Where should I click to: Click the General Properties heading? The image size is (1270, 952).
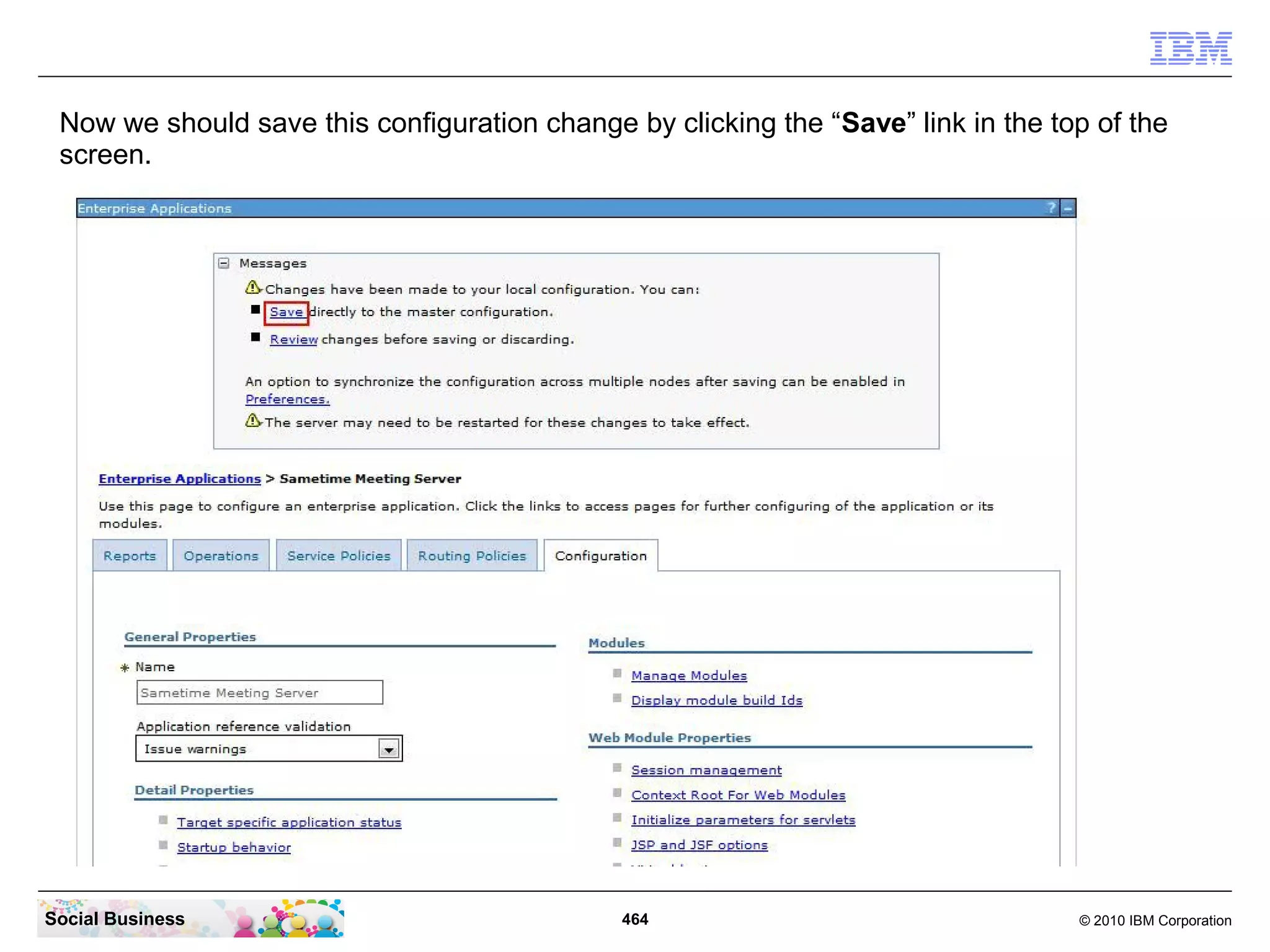click(190, 637)
